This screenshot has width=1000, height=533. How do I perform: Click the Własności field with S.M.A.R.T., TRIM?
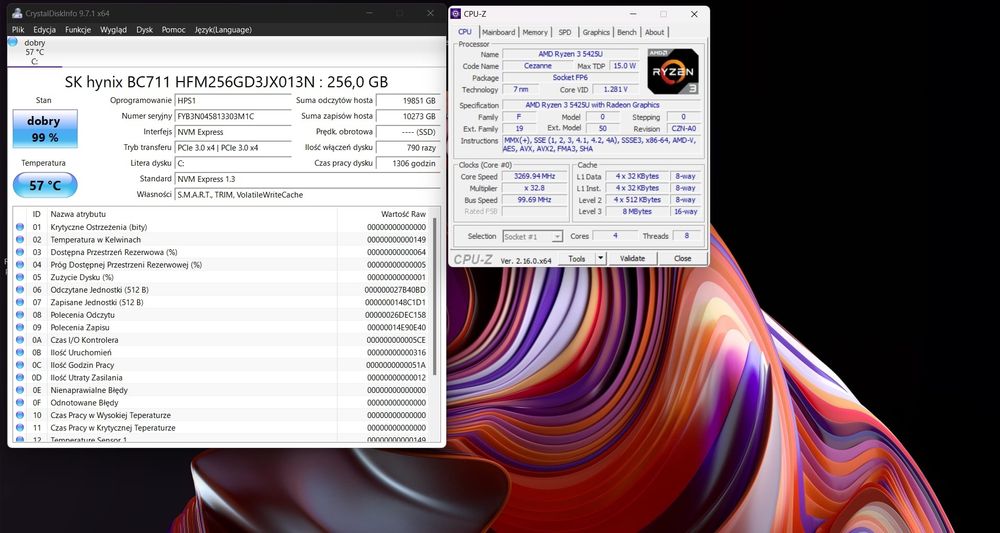[308, 195]
